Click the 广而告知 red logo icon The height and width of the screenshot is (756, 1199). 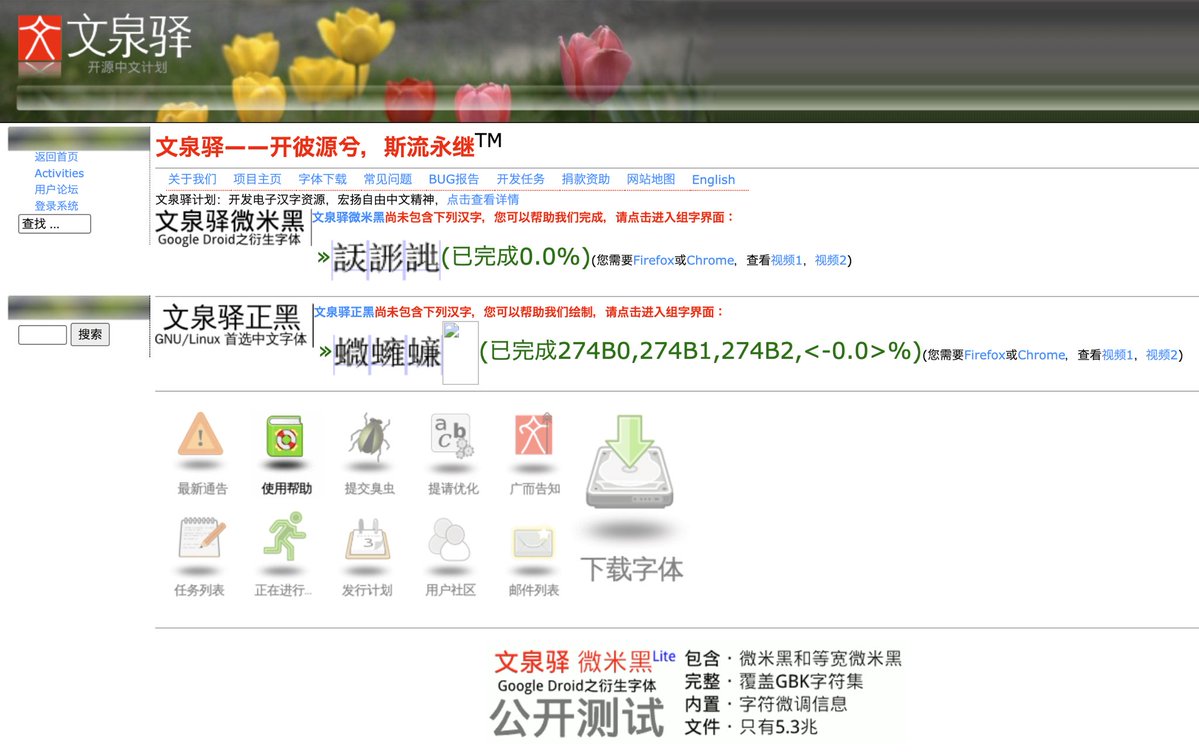pos(534,434)
